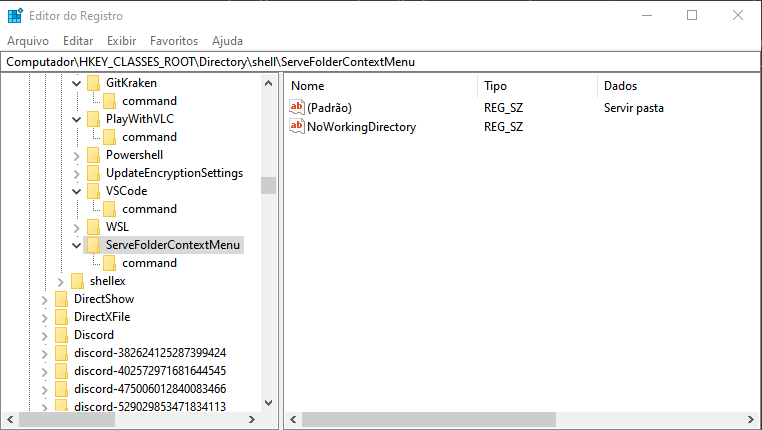Click the folder icon of command under GitKraken
This screenshot has width=762, height=430.
coord(109,101)
